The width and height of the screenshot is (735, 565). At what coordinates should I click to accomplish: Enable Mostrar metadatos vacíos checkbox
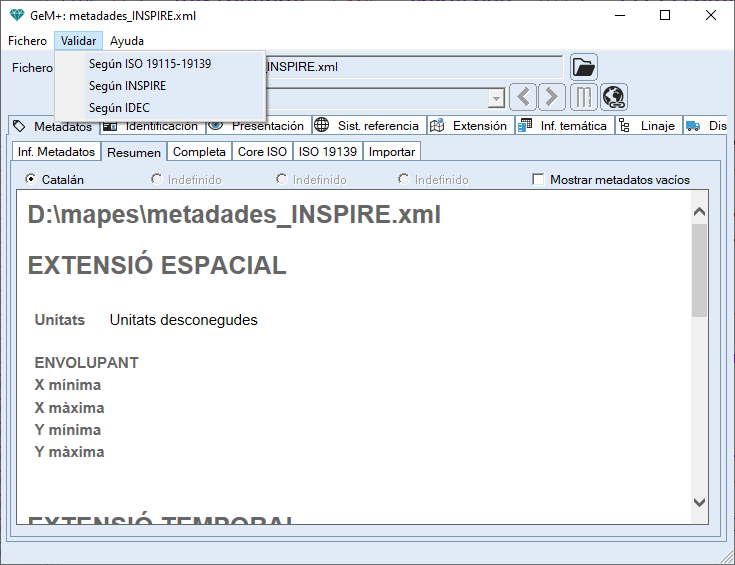click(539, 180)
